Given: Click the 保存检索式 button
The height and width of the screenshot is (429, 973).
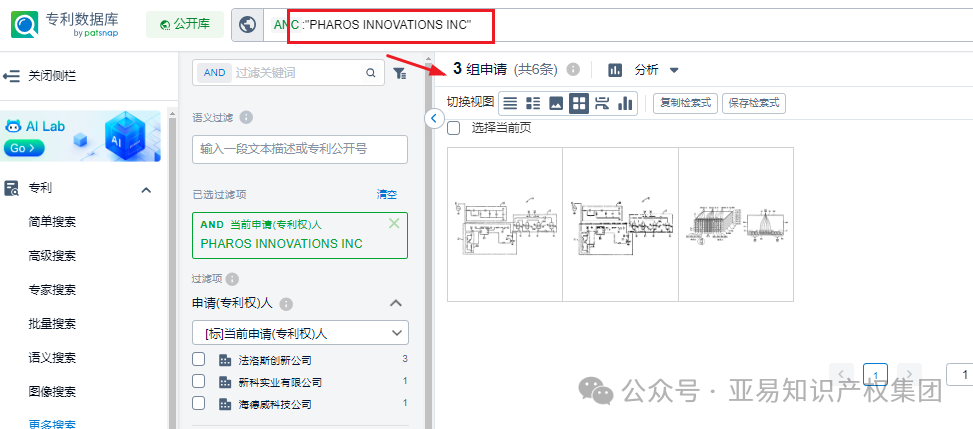Looking at the screenshot, I should click(x=754, y=103).
